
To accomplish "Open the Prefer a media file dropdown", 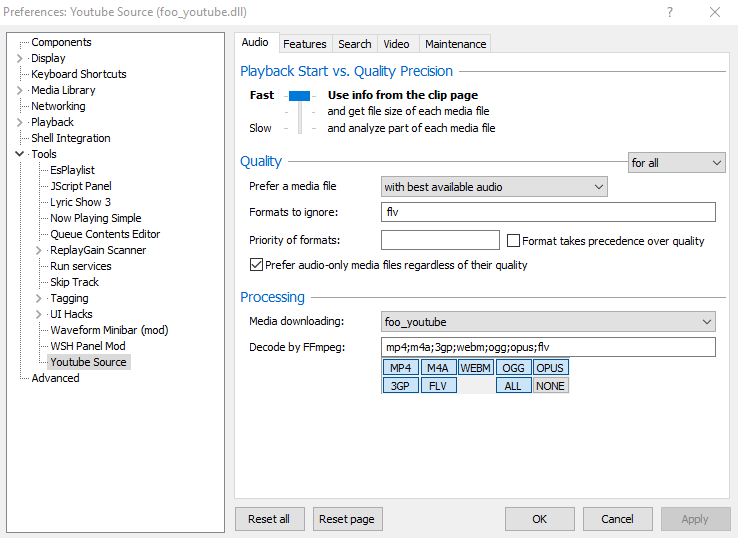I will click(494, 187).
